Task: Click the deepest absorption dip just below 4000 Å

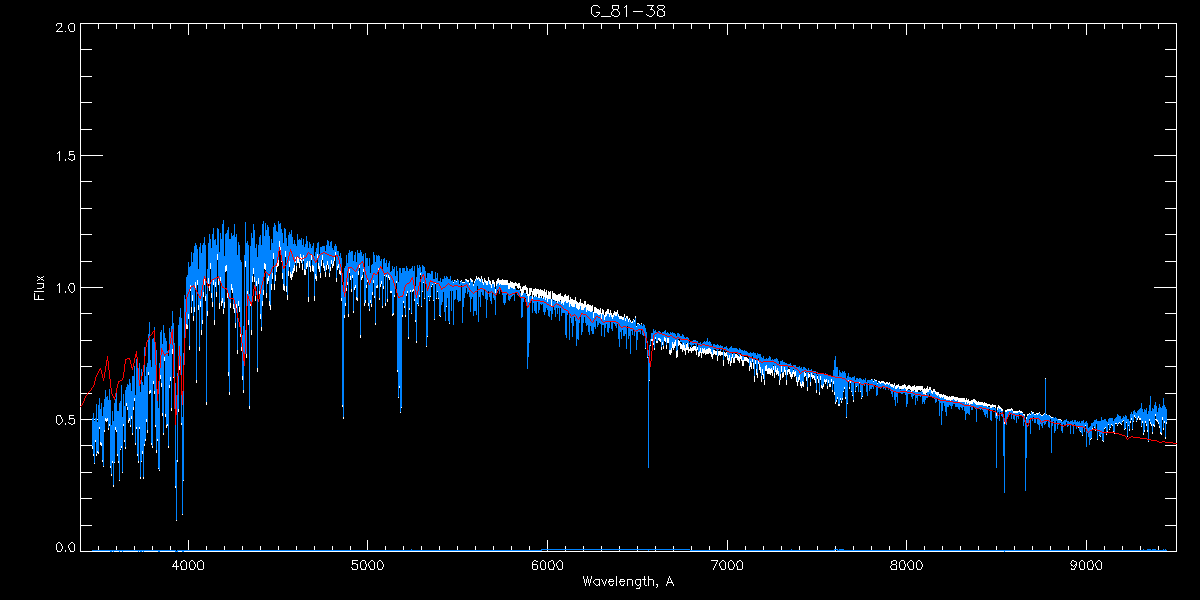Action: coord(177,518)
